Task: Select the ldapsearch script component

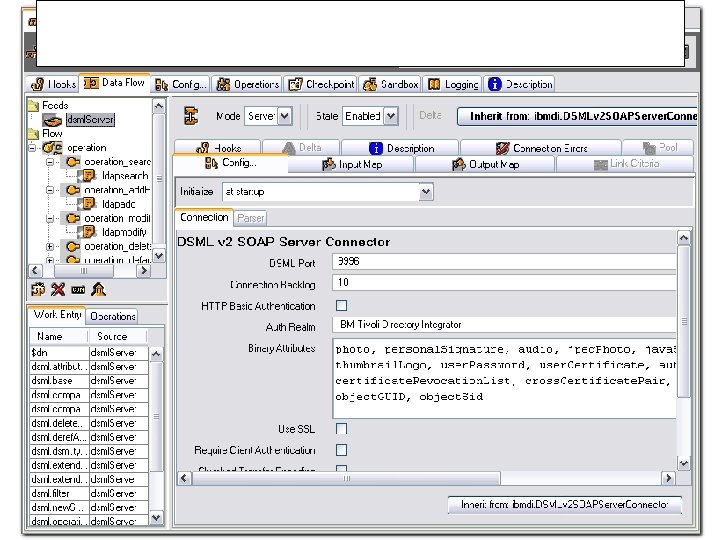Action: coord(125,176)
